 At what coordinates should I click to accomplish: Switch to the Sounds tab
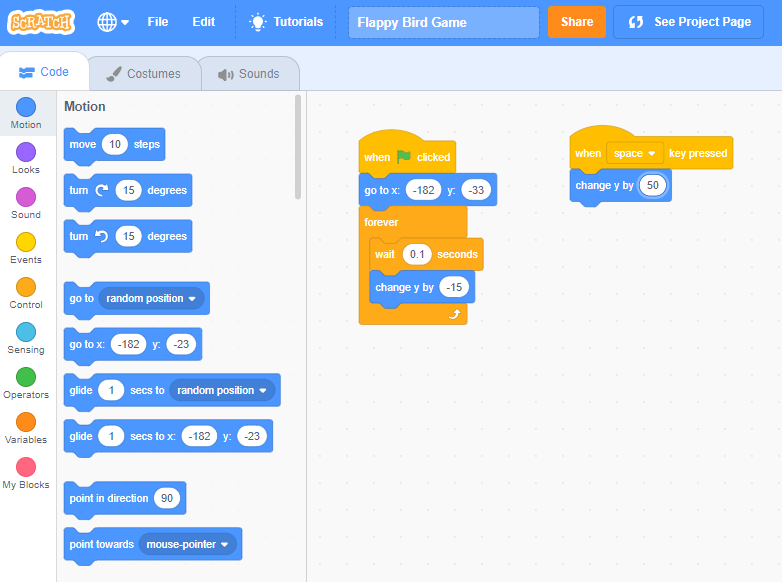click(x=249, y=74)
